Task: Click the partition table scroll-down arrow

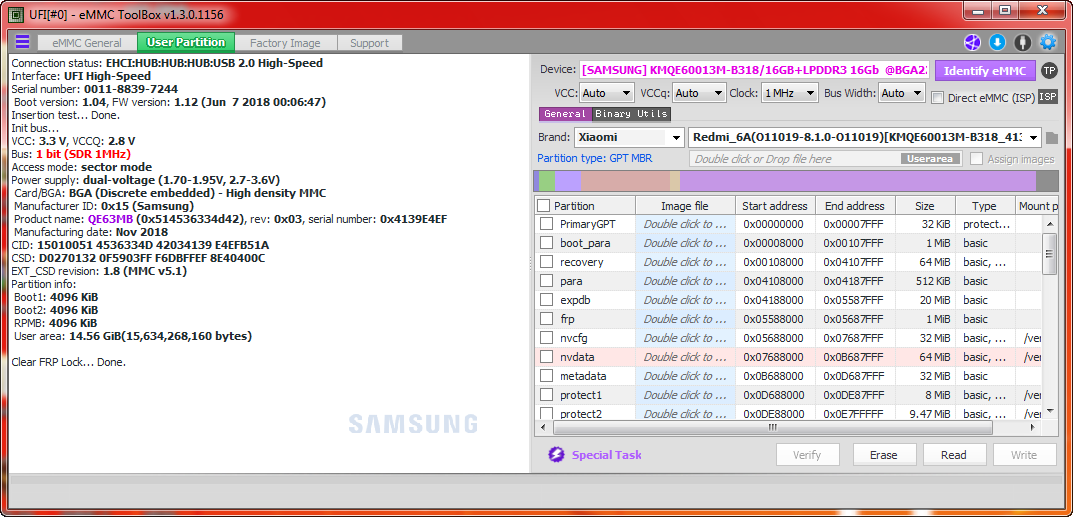Action: pos(1050,412)
